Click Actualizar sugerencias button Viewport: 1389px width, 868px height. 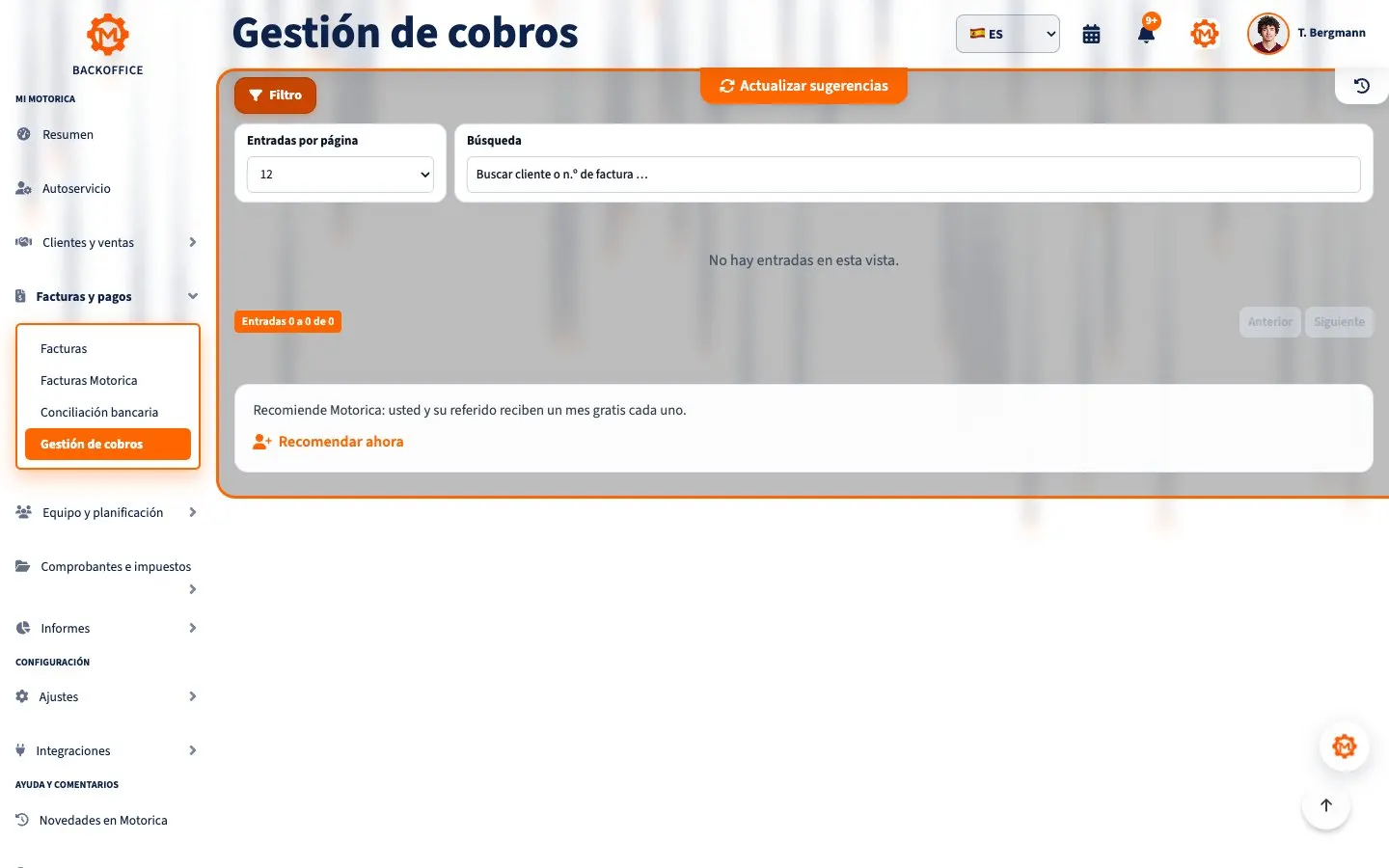(803, 86)
